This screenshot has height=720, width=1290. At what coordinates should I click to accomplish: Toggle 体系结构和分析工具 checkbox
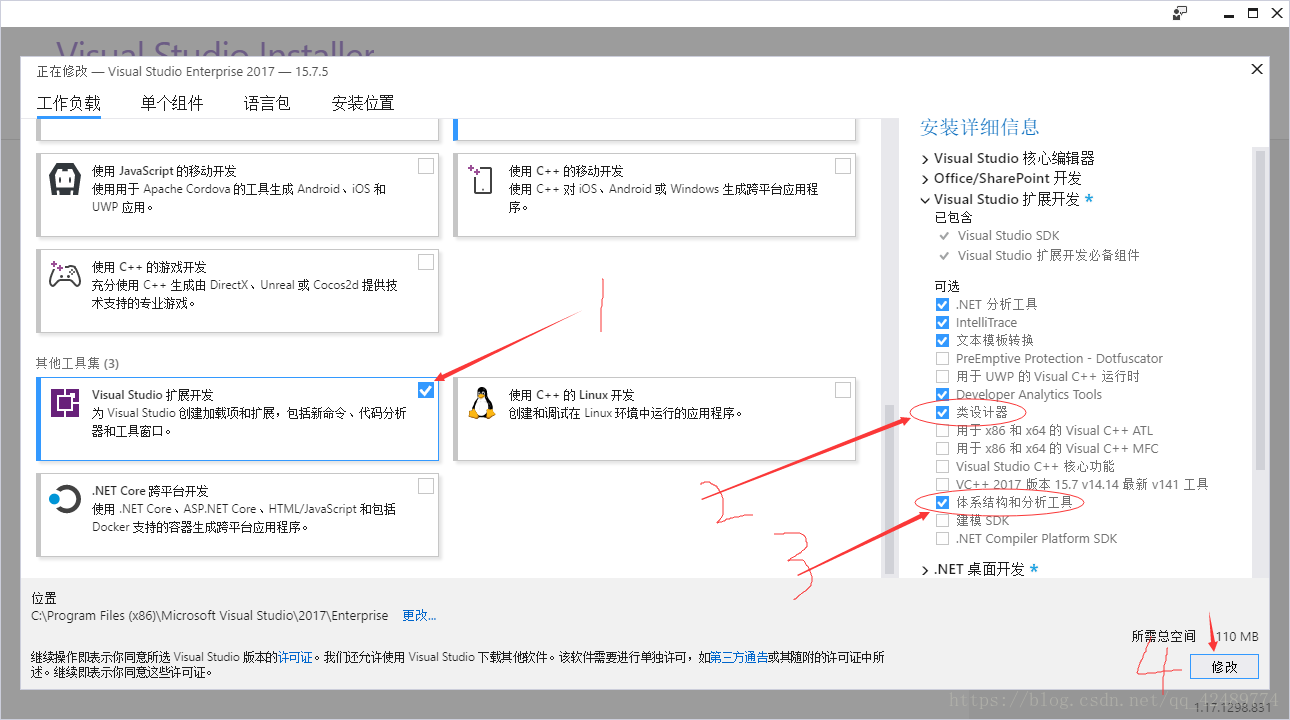(942, 502)
